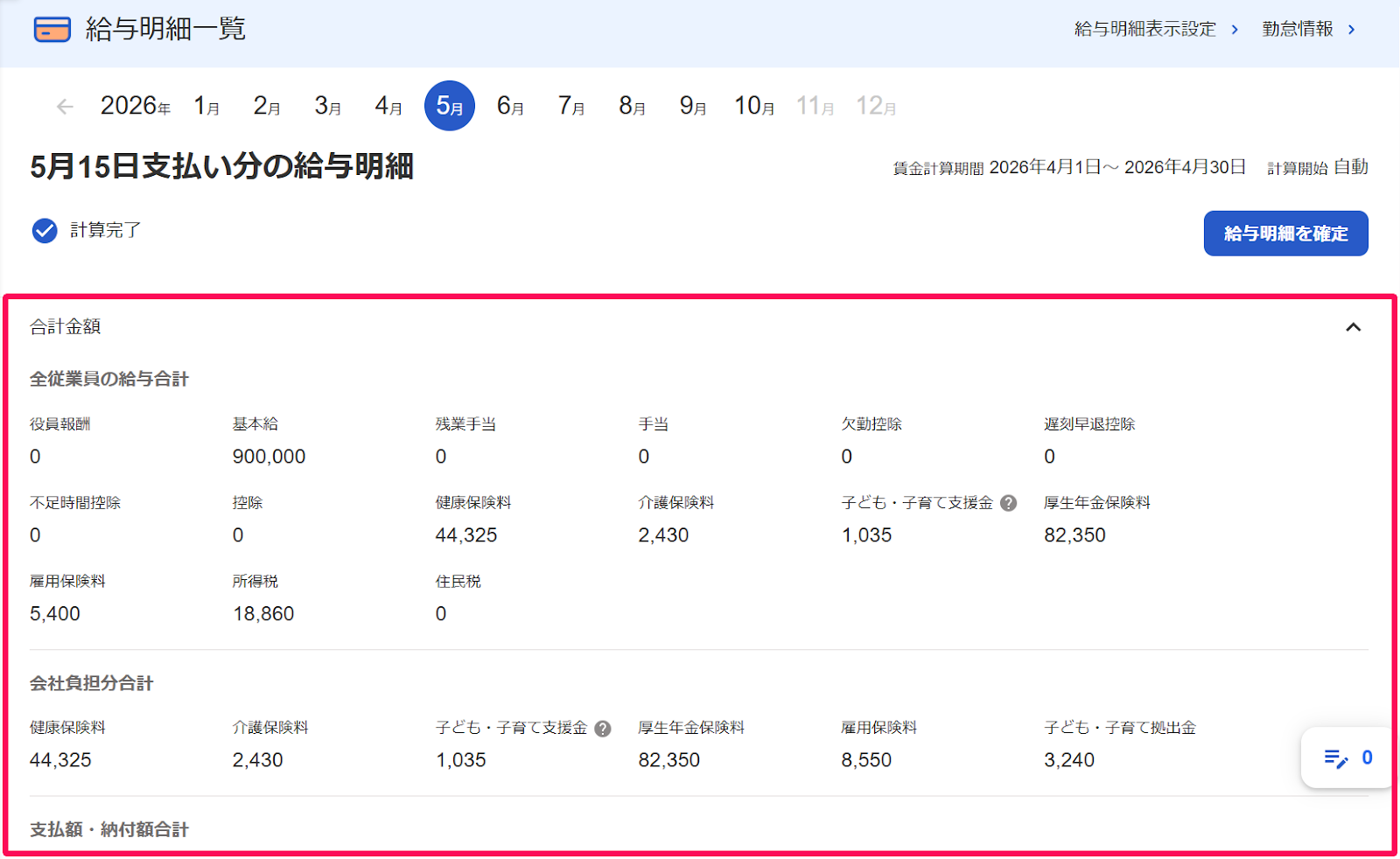Screen dimensions: 1400x859
Task: Click the employee 介護保険料 value 2,430
Action: (663, 535)
